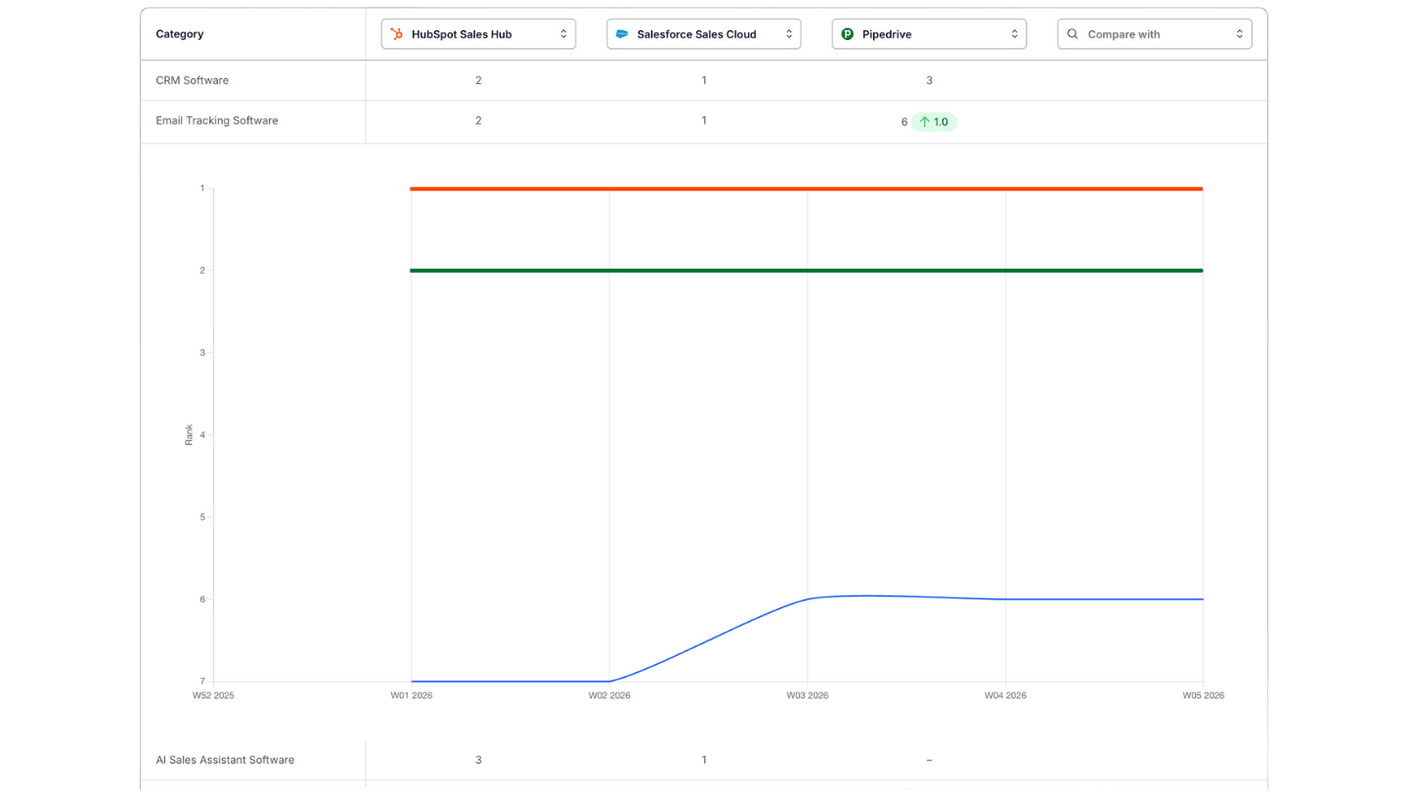Viewport: 1408px width, 792px height.
Task: Click Salesforce's rank 1 in AI Sales Assistant
Action: pyautogui.click(x=704, y=760)
